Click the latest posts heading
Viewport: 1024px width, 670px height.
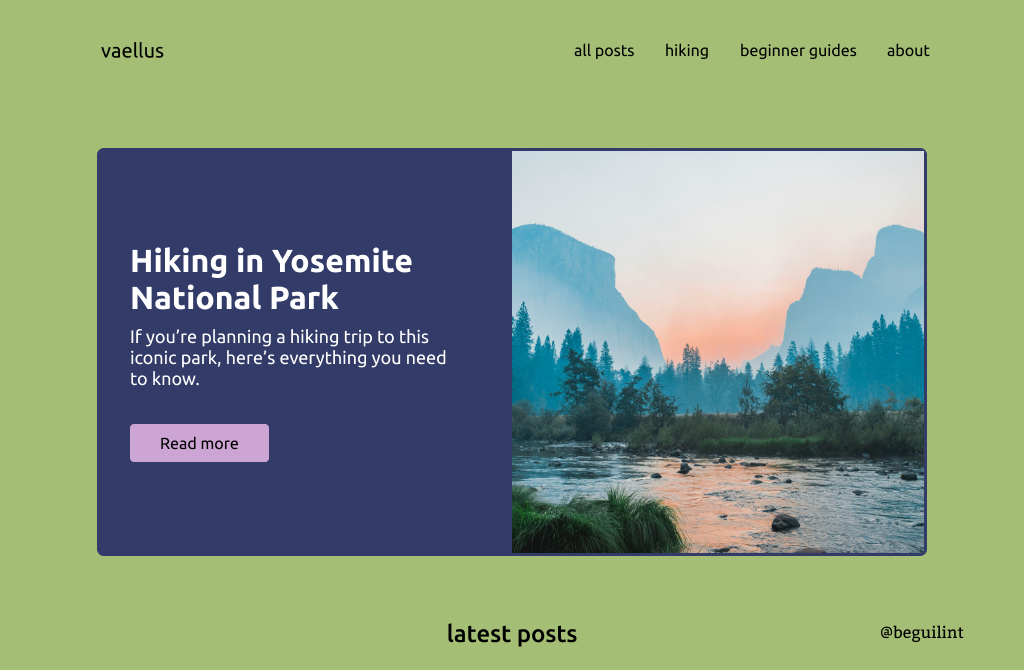click(x=512, y=634)
